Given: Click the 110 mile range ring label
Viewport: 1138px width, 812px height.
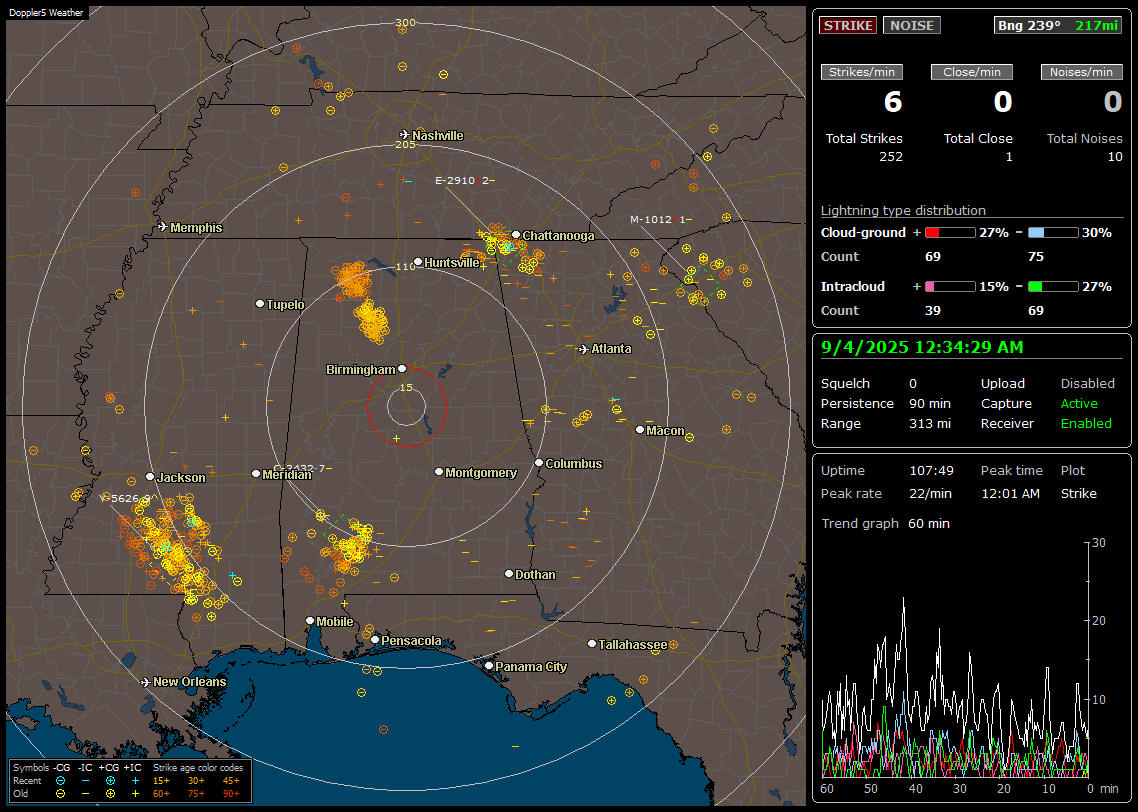Looking at the screenshot, I should coord(405,266).
